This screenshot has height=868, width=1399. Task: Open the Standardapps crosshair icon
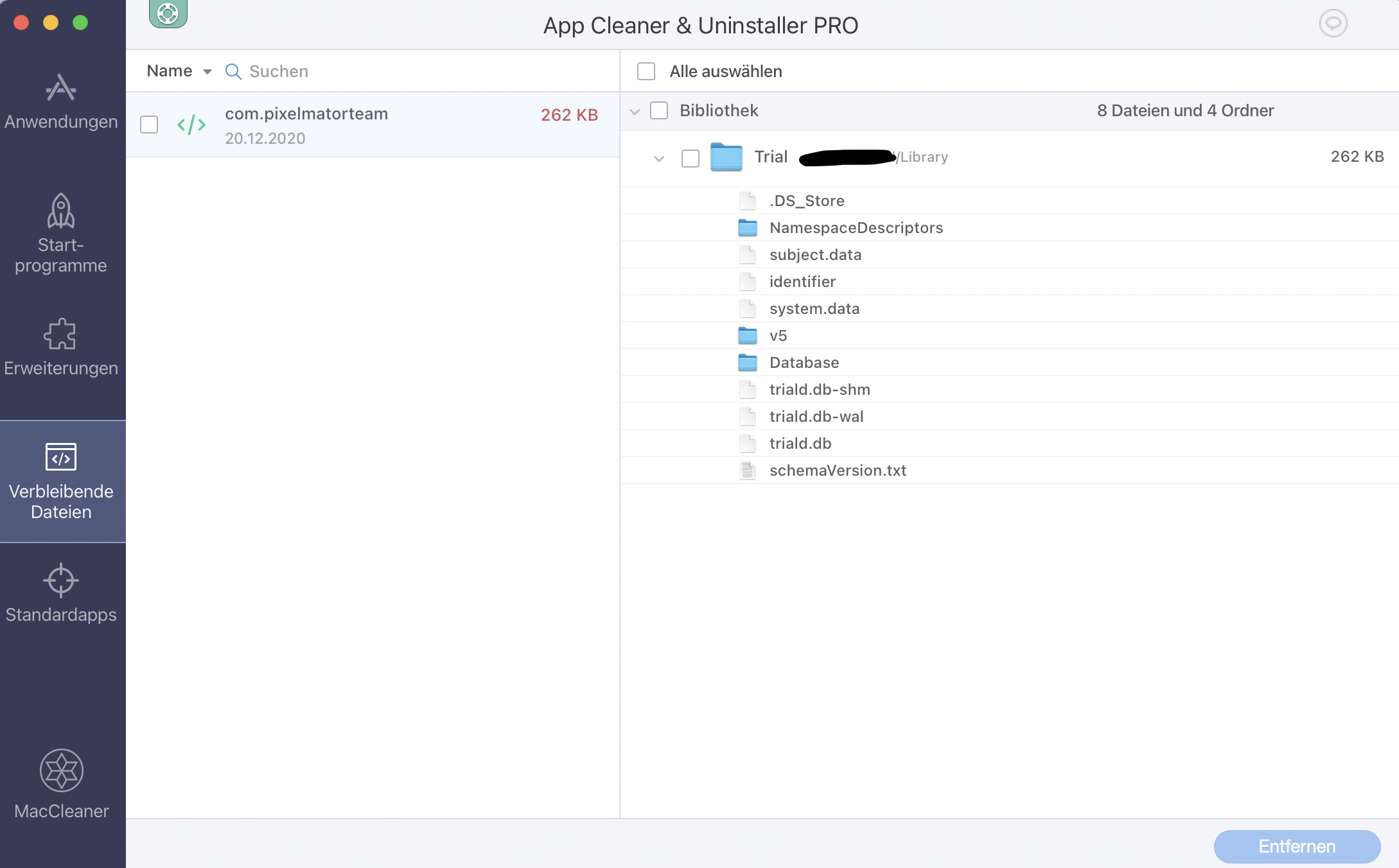pos(61,580)
